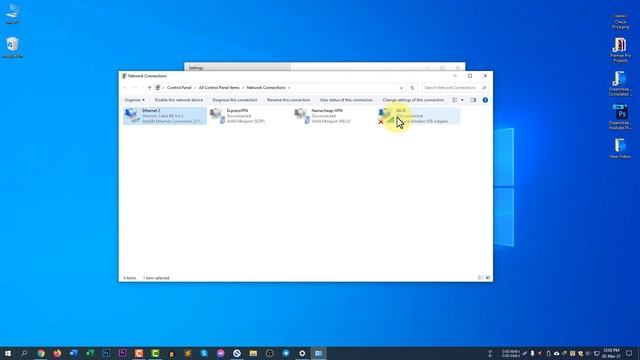Open Messenger from the taskbar
640x360 pixels.
[220, 353]
